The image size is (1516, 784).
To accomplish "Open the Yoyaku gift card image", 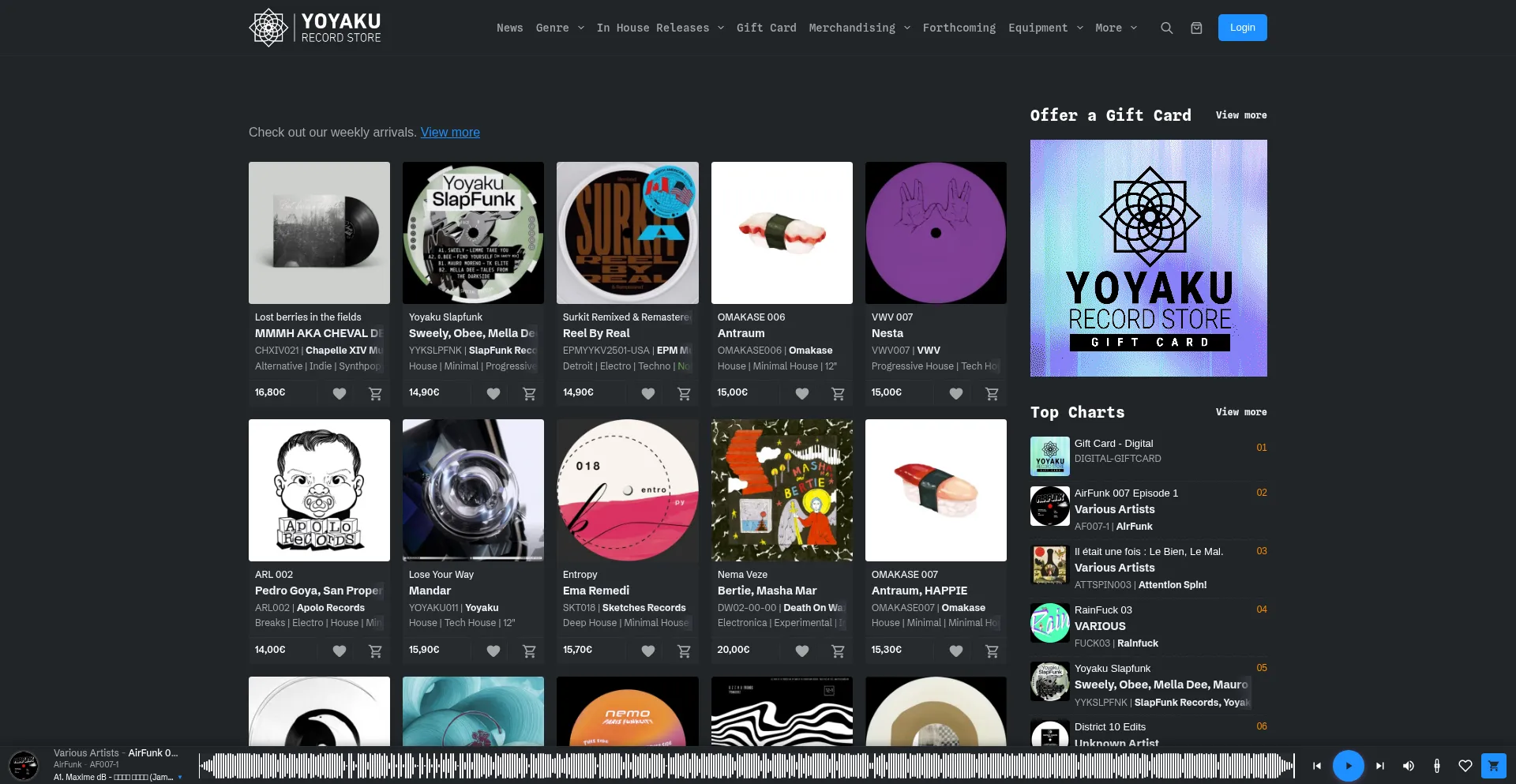I will click(1148, 258).
